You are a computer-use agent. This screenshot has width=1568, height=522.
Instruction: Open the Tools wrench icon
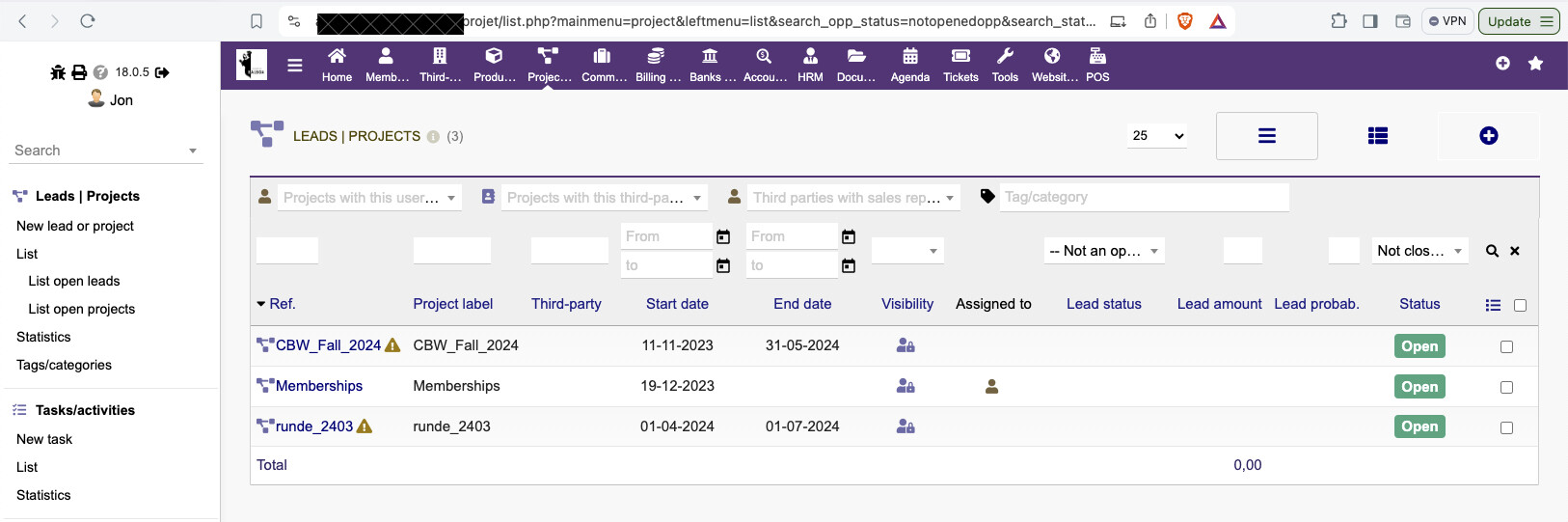(1005, 56)
